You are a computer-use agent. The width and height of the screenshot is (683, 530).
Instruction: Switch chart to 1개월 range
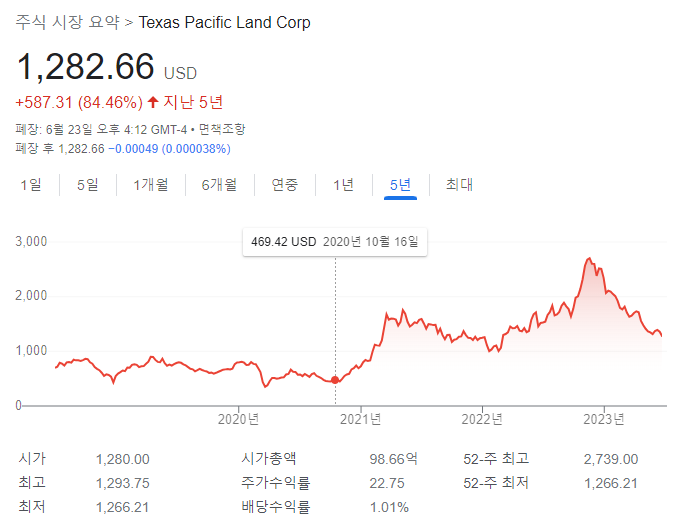(151, 185)
